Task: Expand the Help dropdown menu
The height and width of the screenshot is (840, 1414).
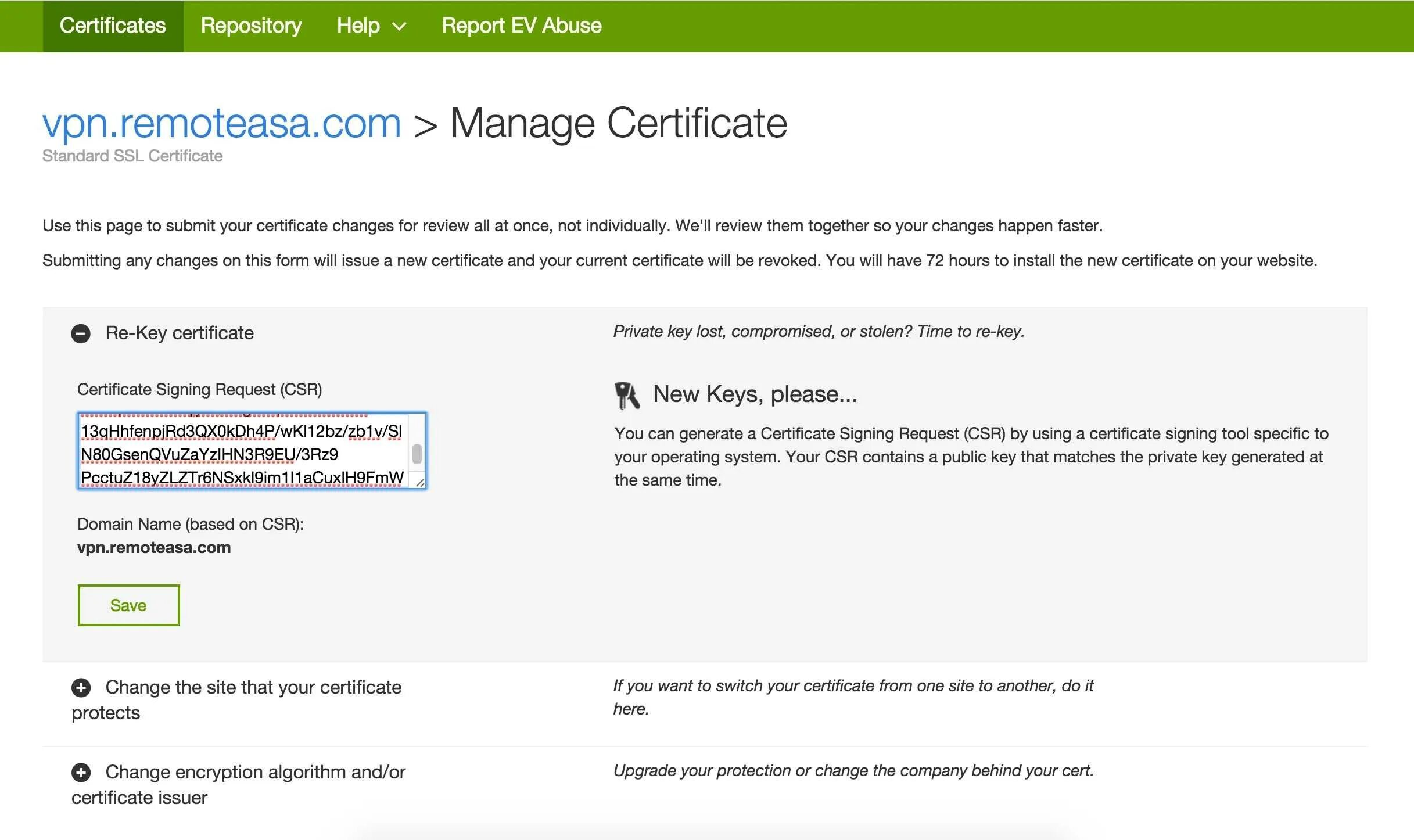Action: pos(371,26)
